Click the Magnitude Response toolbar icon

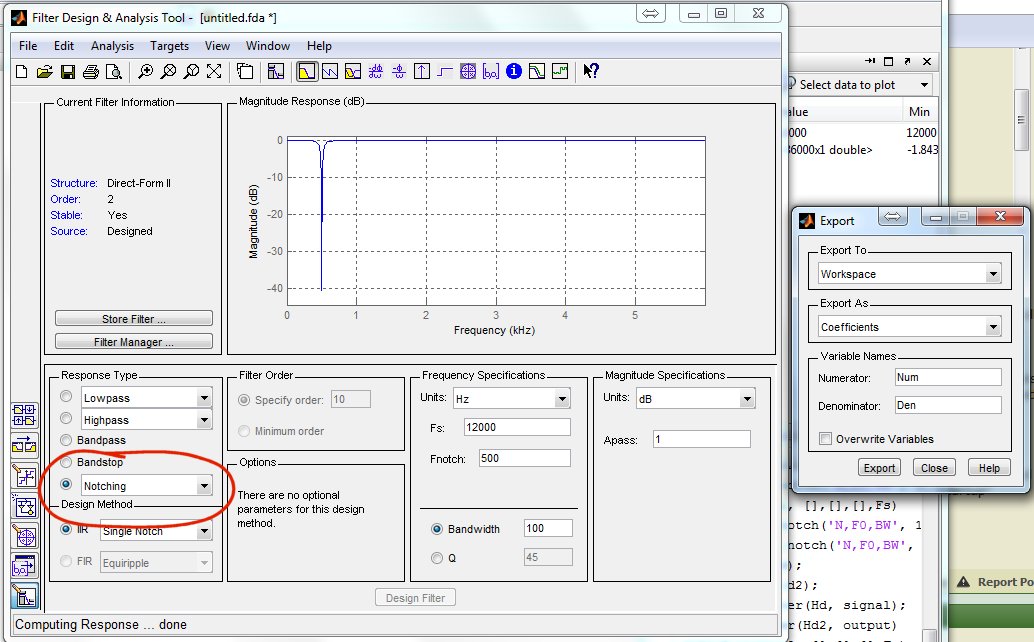307,71
